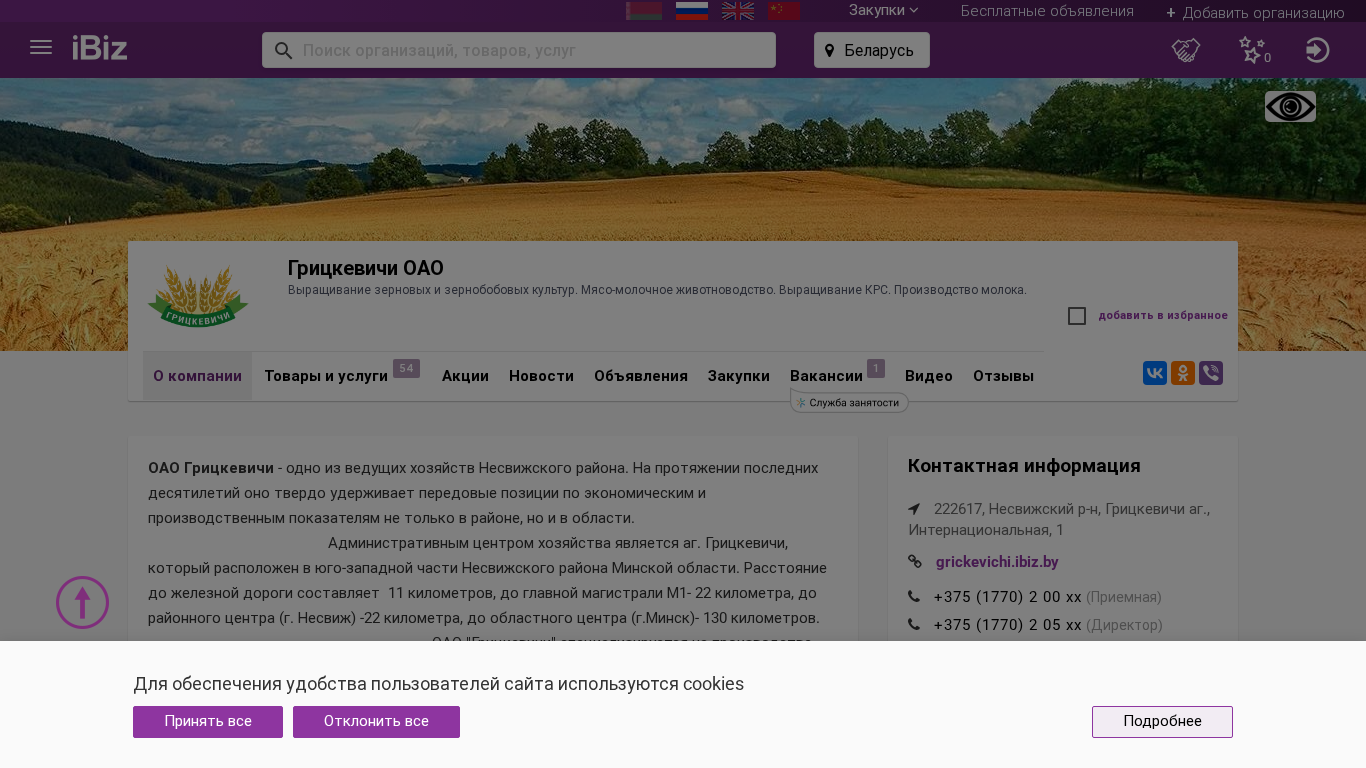1366x768 pixels.
Task: Share via VK icon
Action: [x=1155, y=373]
